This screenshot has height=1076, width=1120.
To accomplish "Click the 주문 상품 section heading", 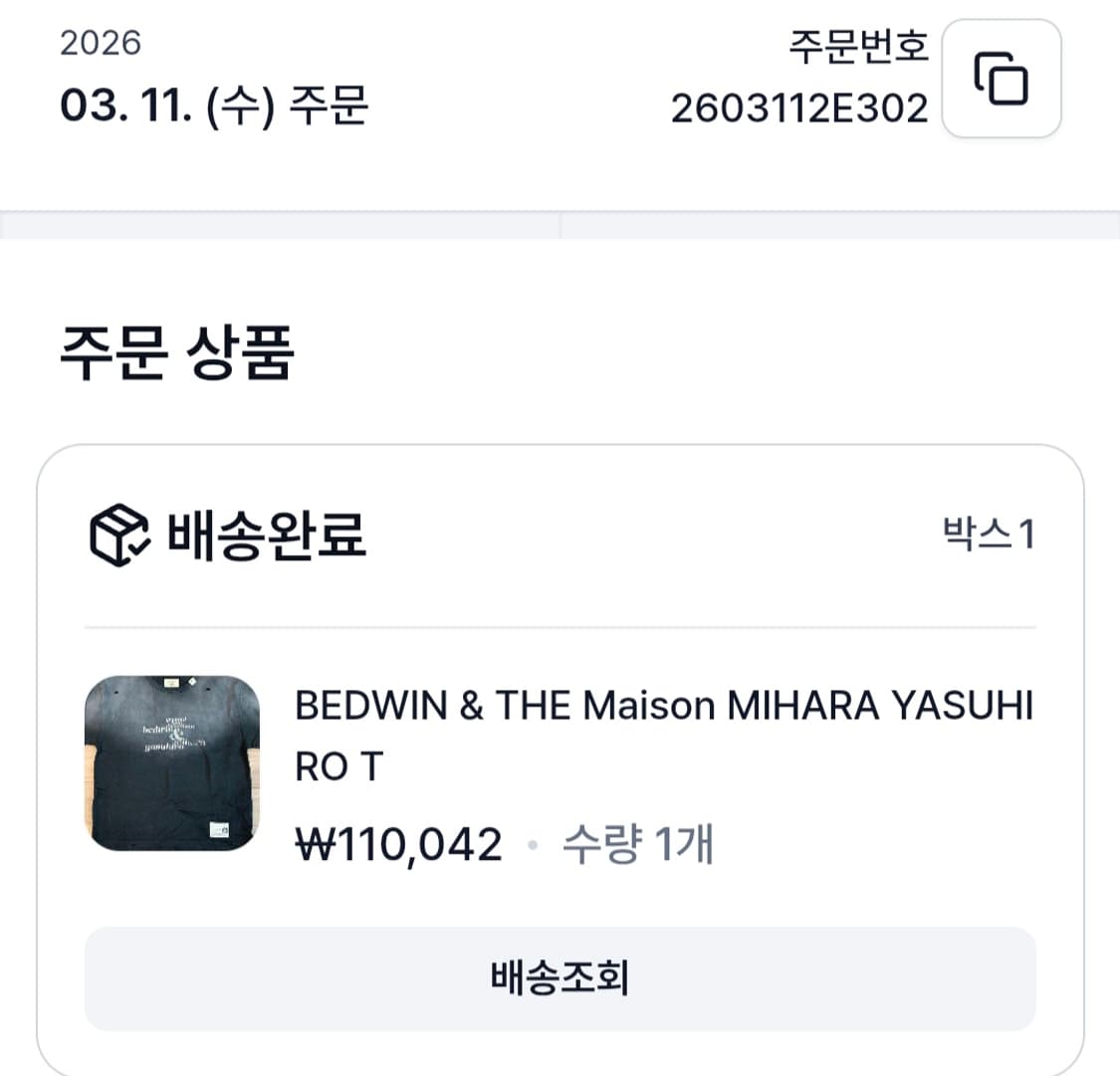I will tap(177, 353).
